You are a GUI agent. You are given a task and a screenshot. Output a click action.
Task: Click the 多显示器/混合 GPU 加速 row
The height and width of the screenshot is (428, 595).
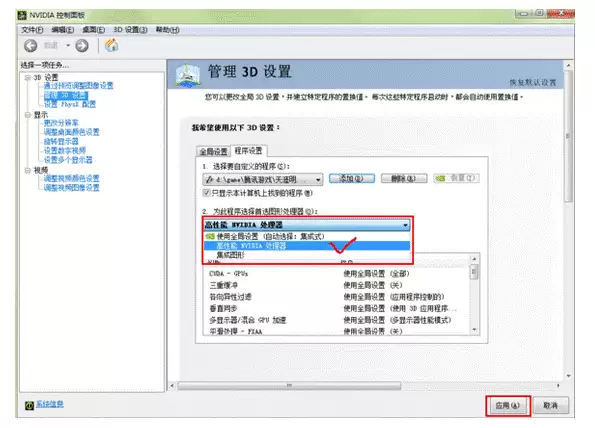point(337,320)
